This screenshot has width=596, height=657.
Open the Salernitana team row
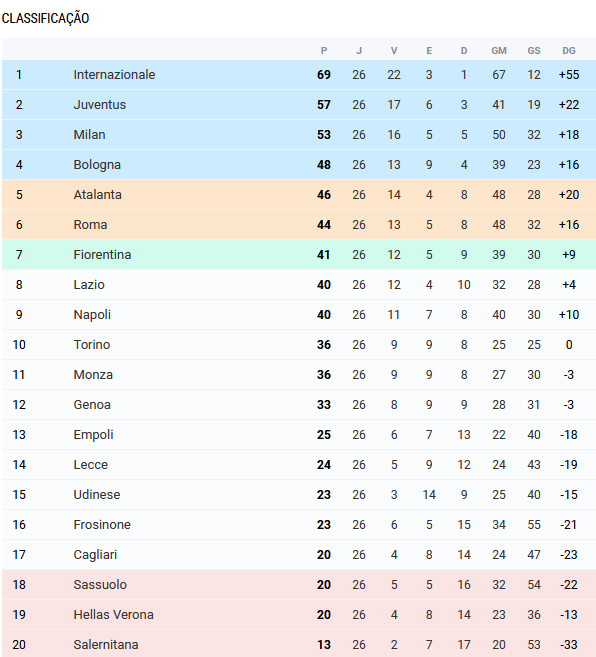pos(299,644)
